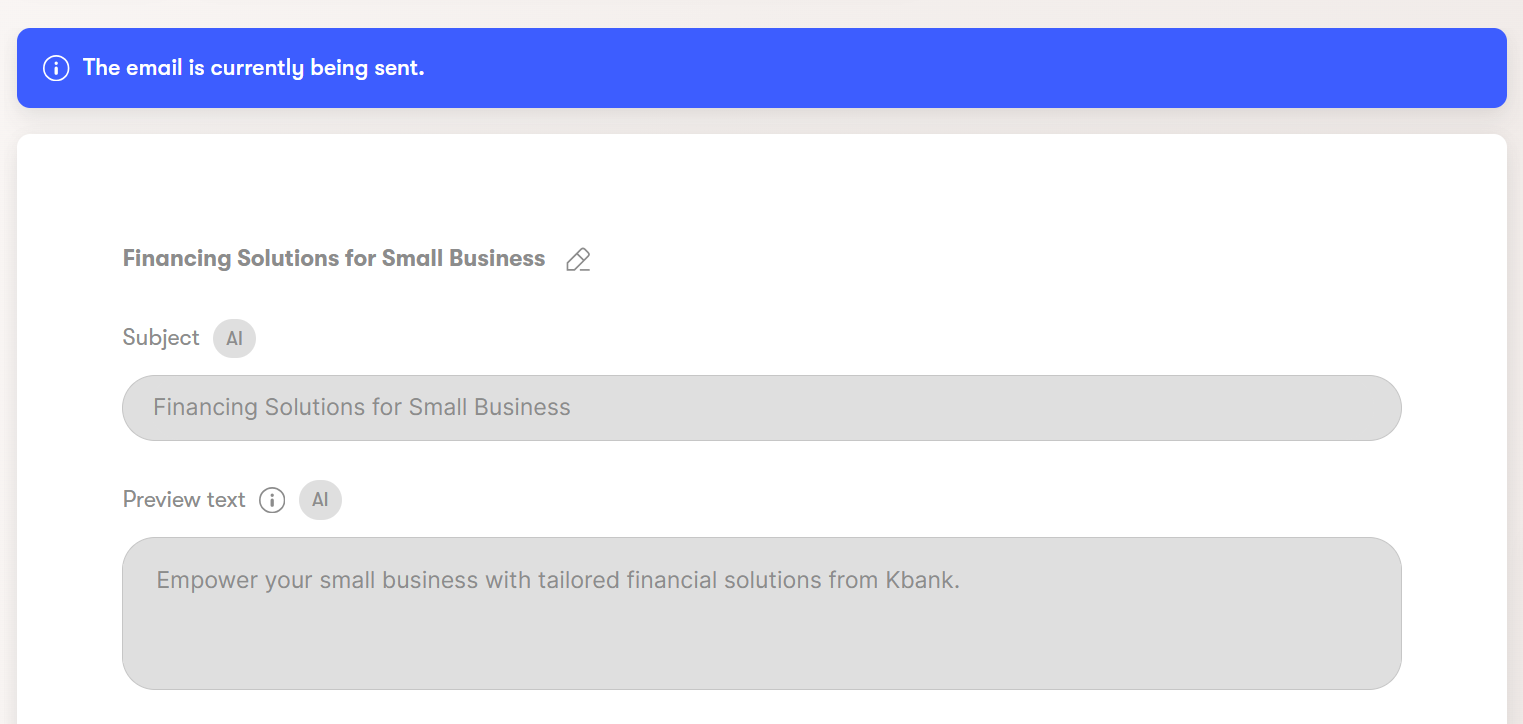Screen dimensions: 1523x724
Task: Click the info icon beside Preview text label
Action: [x=272, y=500]
